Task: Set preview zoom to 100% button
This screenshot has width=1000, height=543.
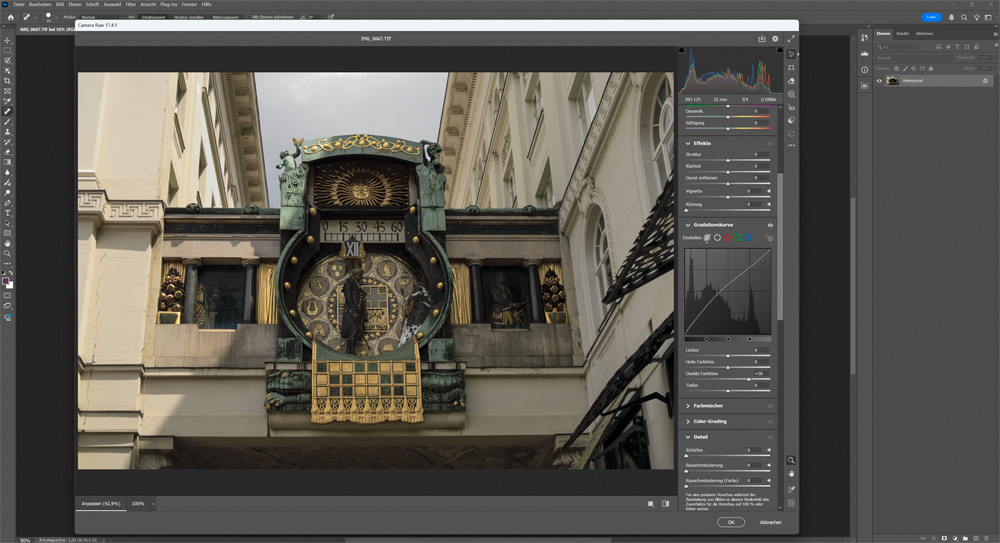Action: tap(138, 504)
